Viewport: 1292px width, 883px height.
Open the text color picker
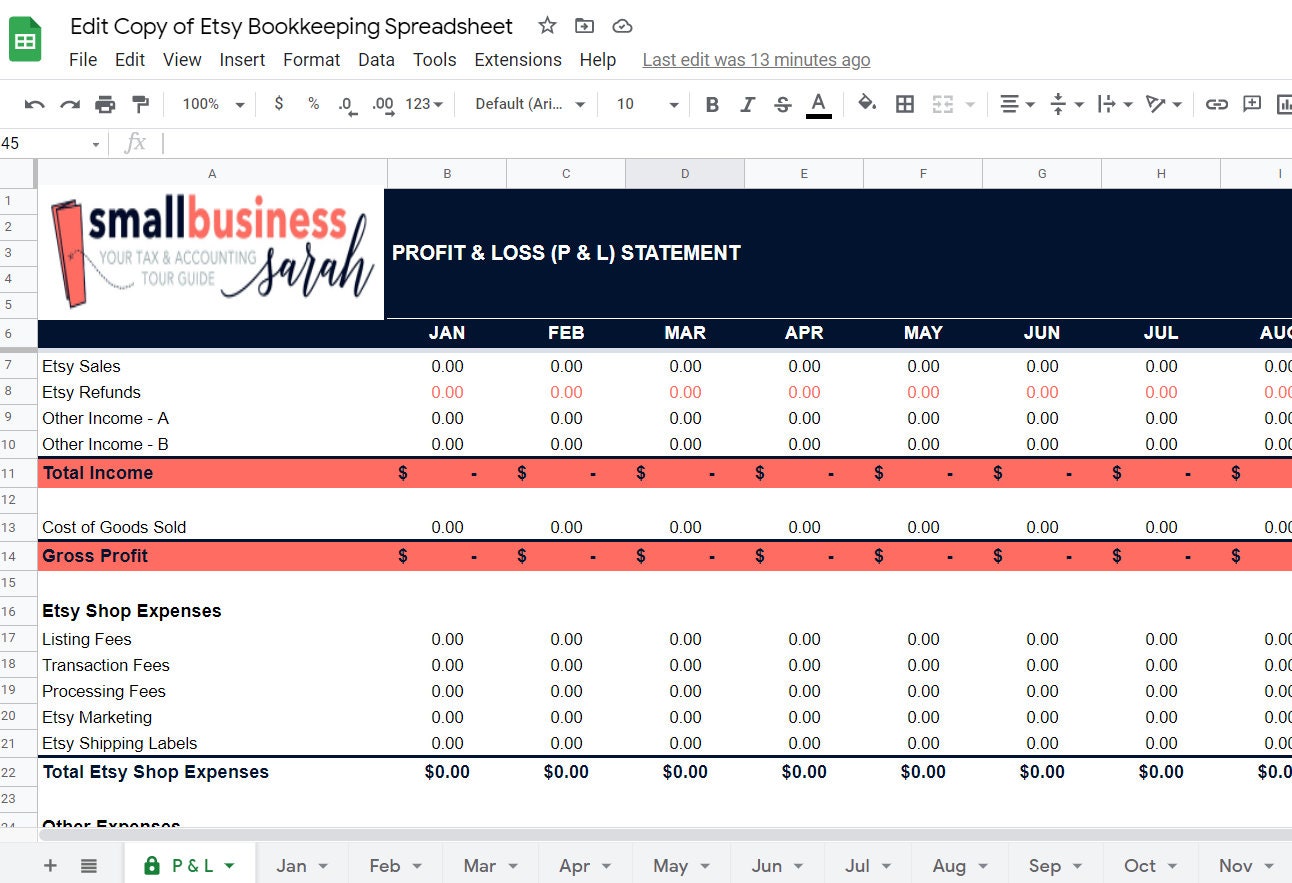[x=818, y=104]
